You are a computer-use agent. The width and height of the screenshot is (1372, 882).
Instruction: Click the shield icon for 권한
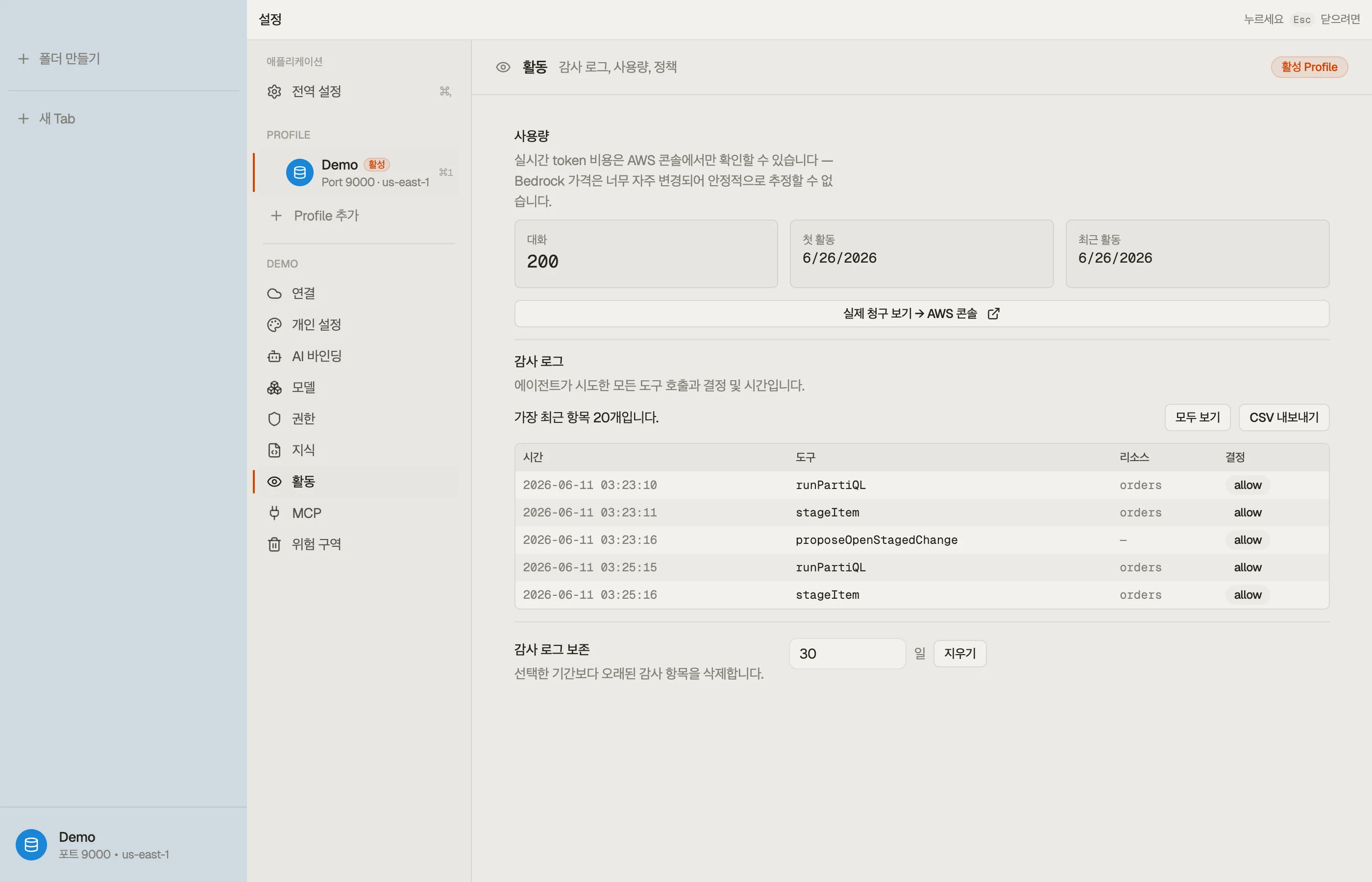274,418
